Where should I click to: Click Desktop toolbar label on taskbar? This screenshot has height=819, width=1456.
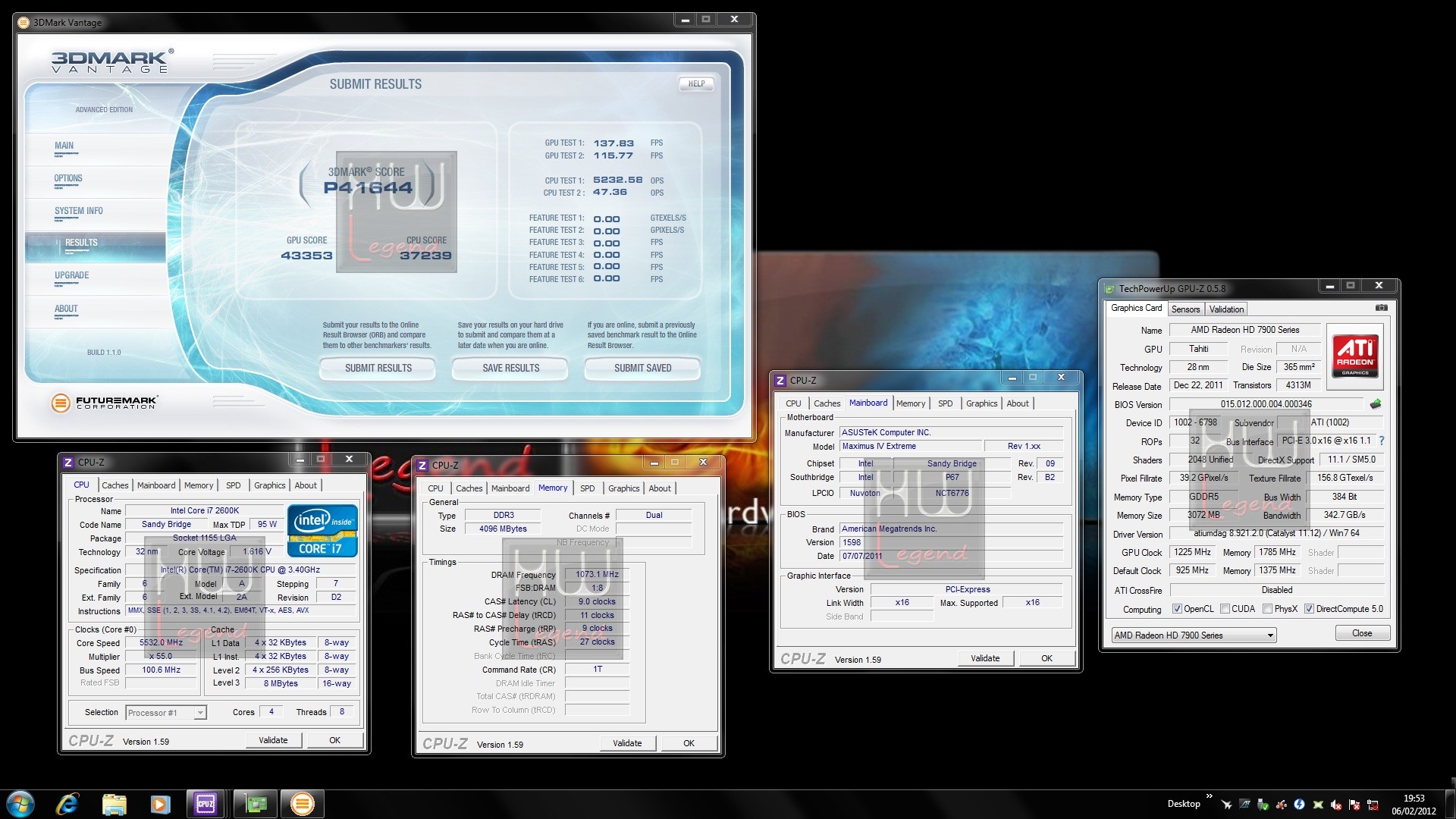coord(1184,803)
